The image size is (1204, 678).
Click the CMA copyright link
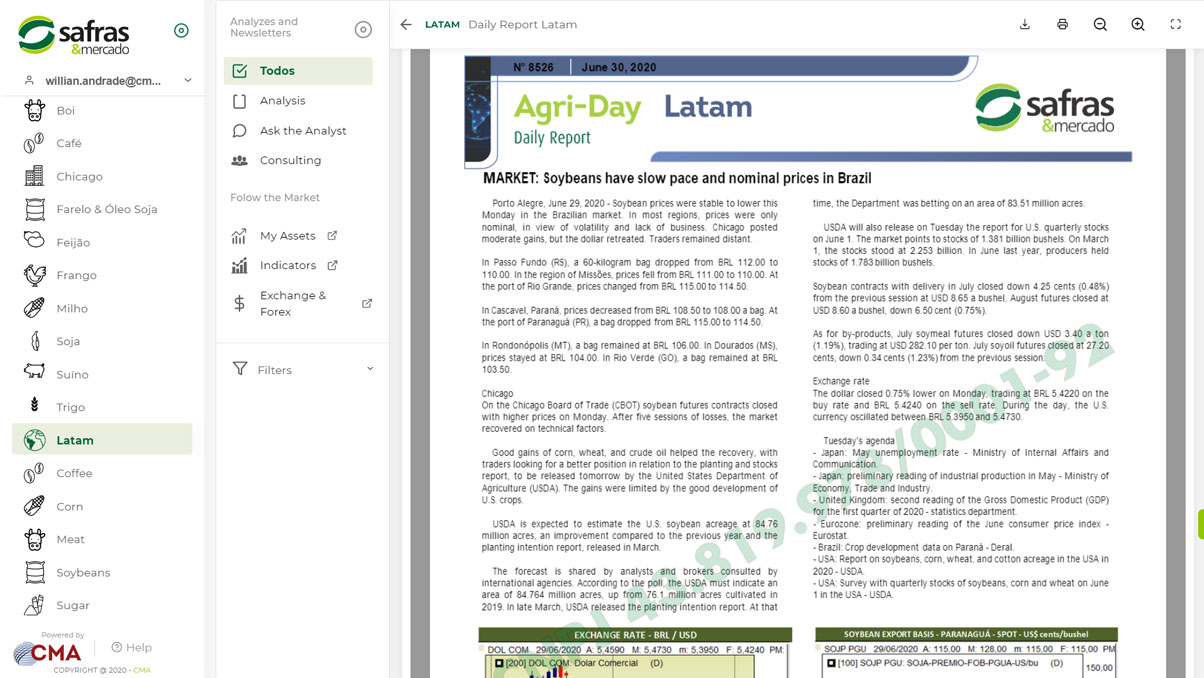(x=142, y=670)
